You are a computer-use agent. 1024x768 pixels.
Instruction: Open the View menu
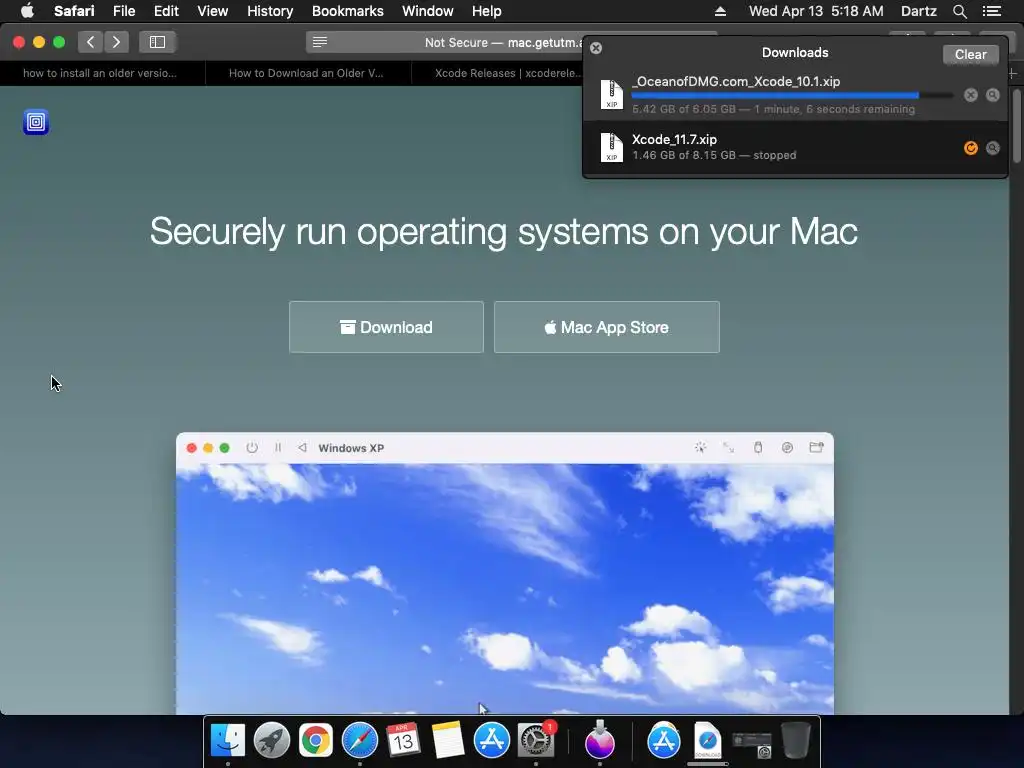pos(213,11)
